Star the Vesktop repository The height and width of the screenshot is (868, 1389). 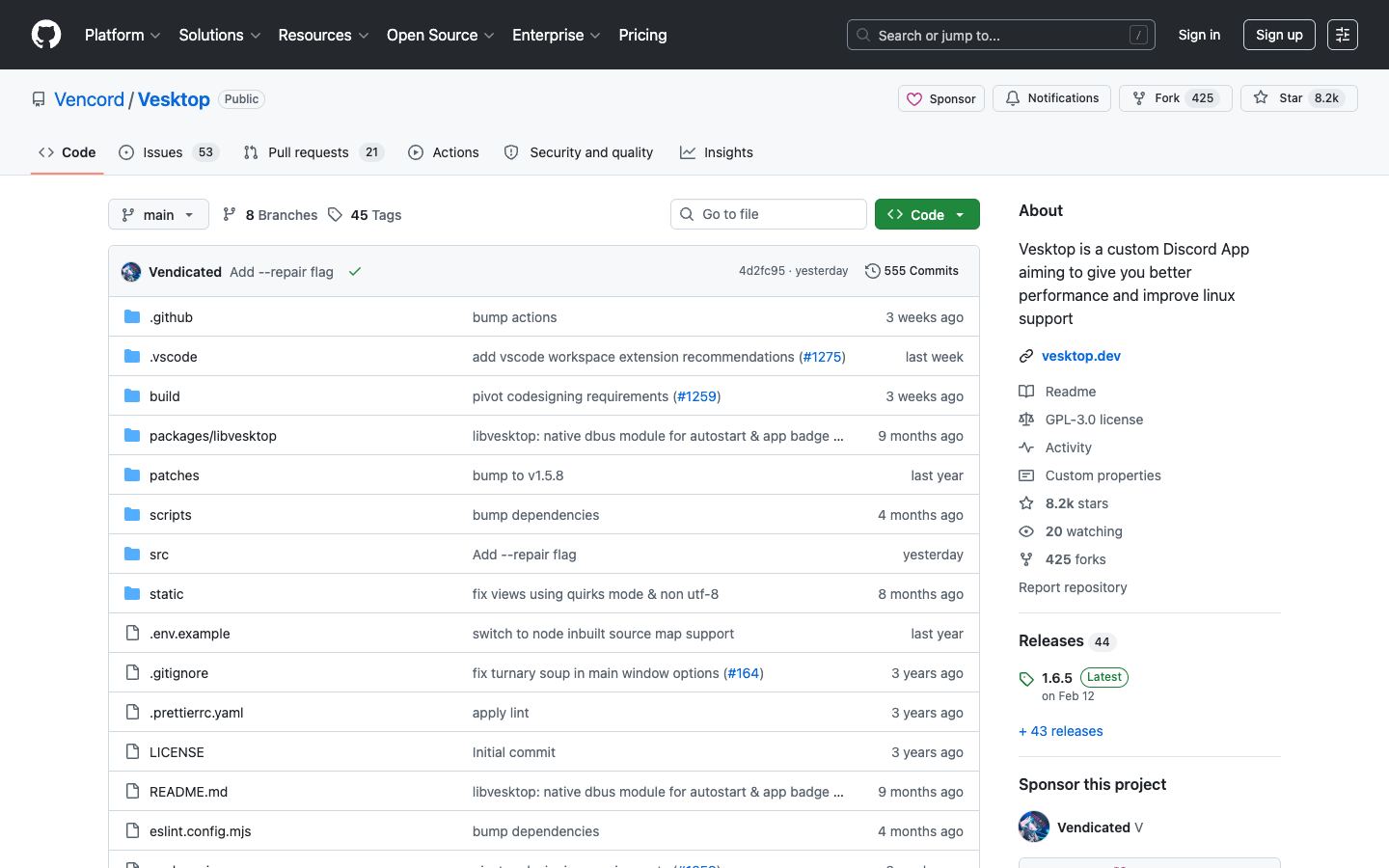1298,98
